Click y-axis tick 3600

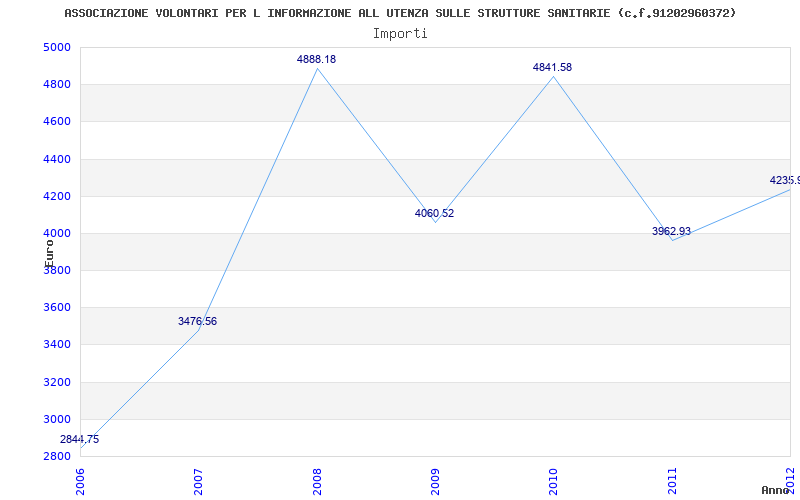click(56, 308)
